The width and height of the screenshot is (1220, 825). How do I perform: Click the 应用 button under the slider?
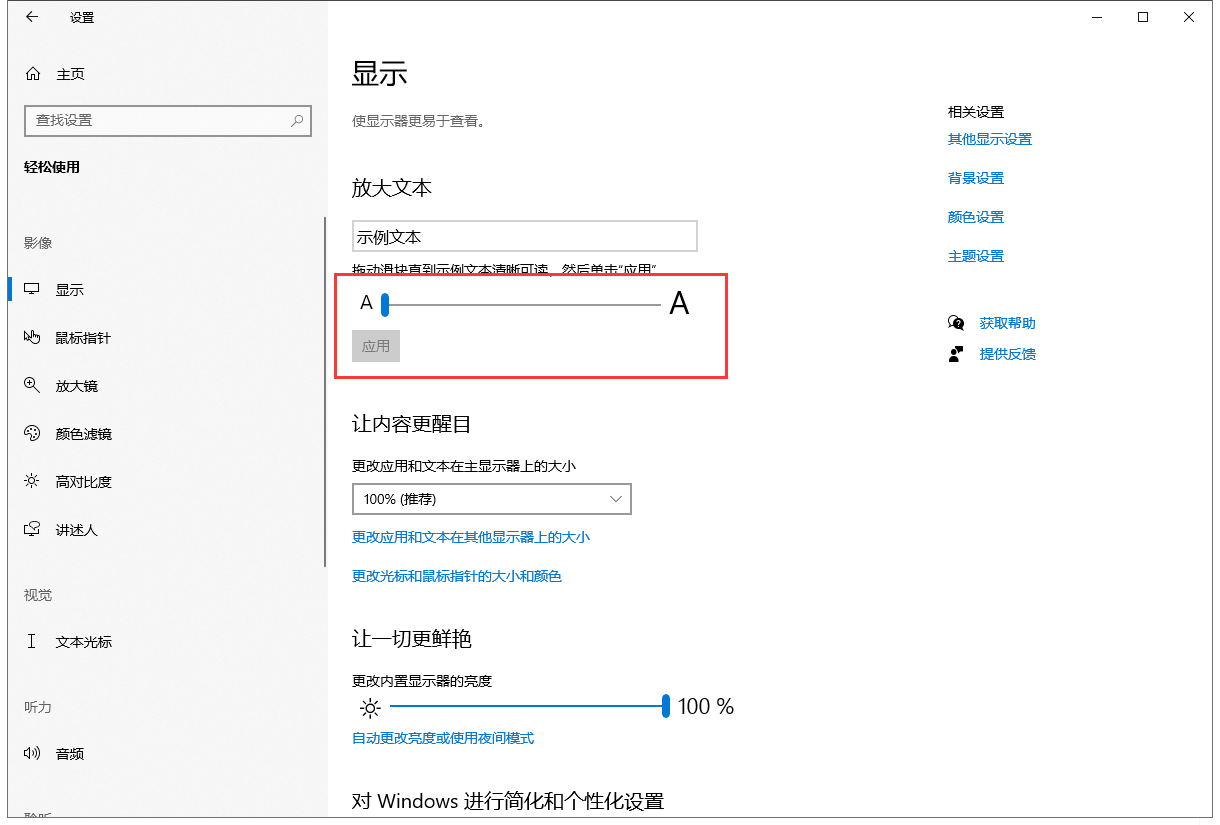click(375, 346)
